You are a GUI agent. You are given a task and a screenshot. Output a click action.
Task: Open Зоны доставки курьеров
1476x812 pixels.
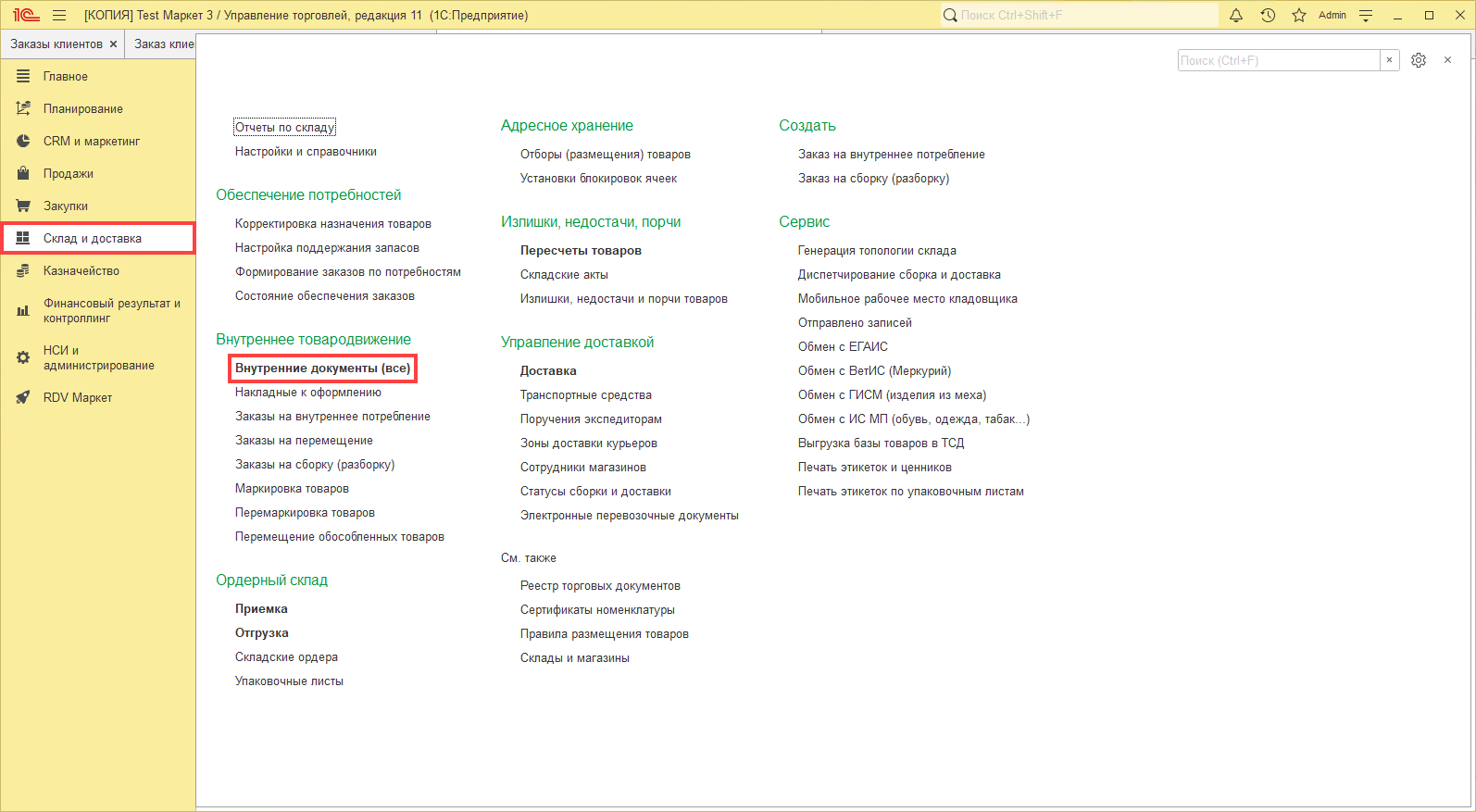click(x=589, y=443)
